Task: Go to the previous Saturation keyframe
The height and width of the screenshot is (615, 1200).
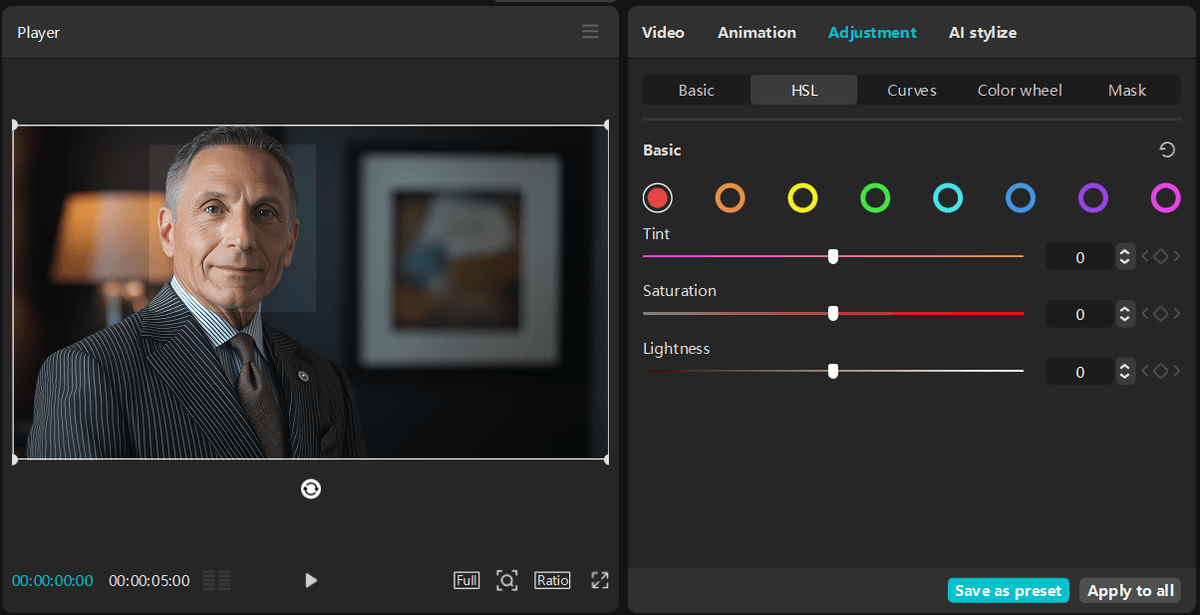Action: point(1145,314)
